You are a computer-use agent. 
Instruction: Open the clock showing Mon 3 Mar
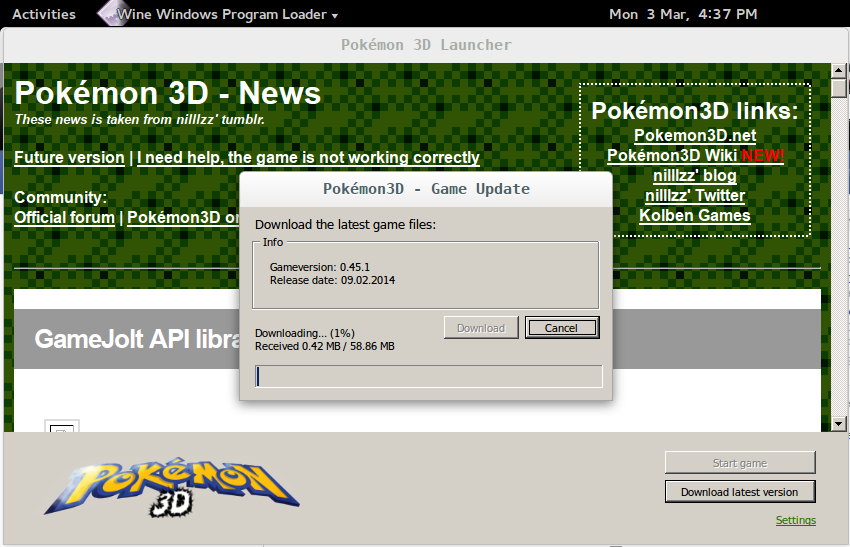tap(683, 14)
